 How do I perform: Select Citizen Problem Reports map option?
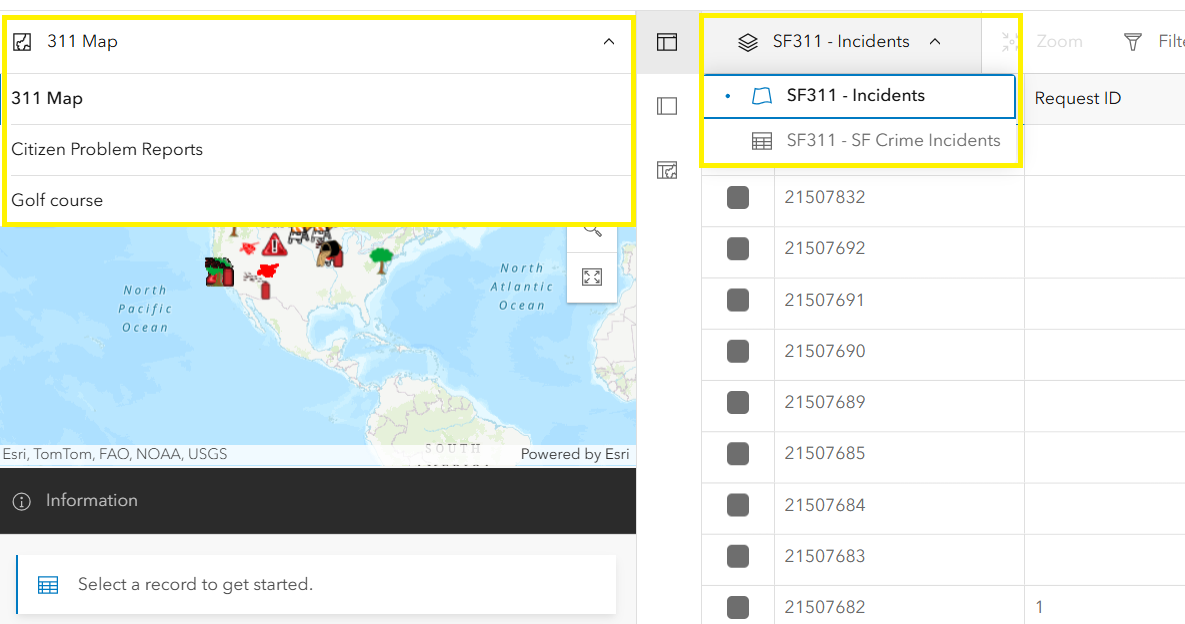pos(107,149)
